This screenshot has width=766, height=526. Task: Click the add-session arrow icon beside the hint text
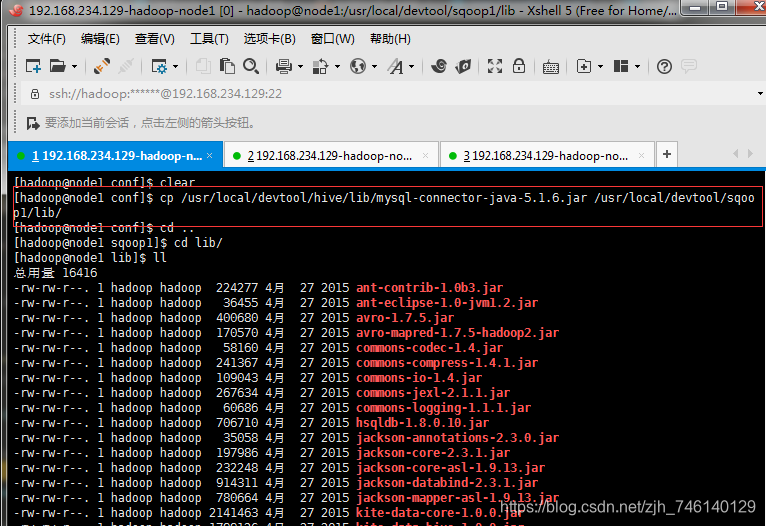tap(33, 123)
